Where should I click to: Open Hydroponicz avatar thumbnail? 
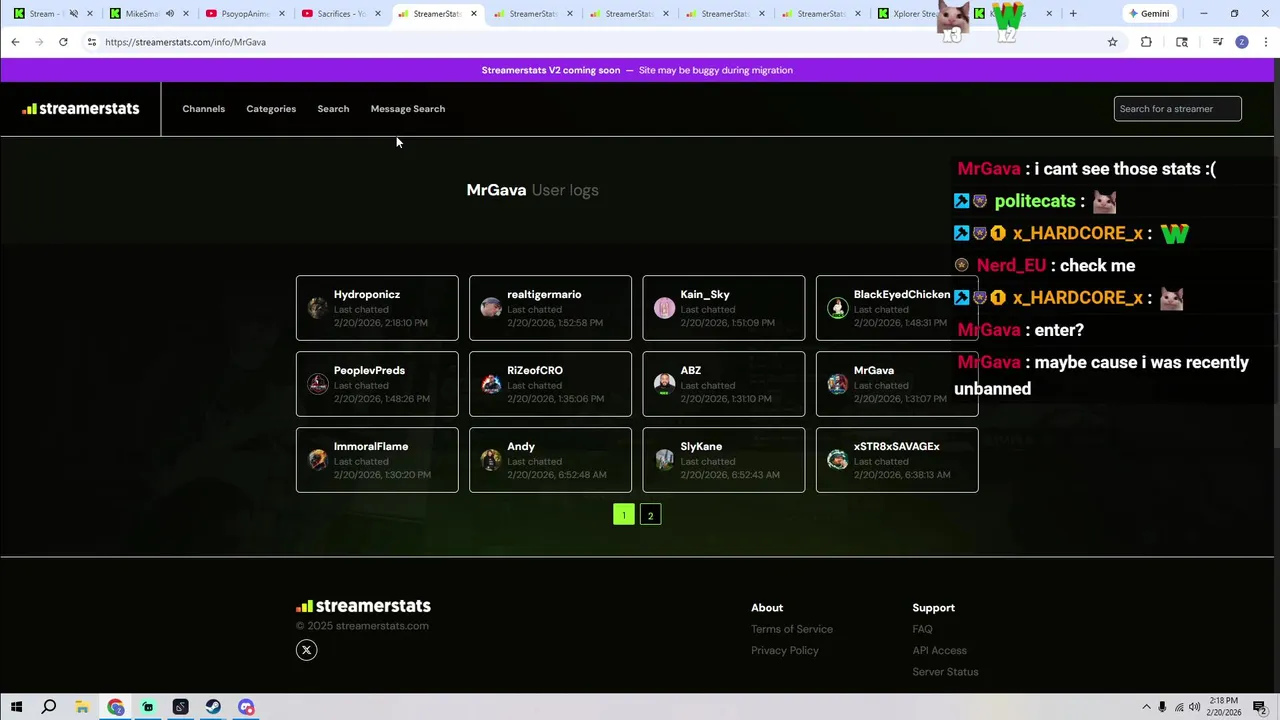(318, 308)
